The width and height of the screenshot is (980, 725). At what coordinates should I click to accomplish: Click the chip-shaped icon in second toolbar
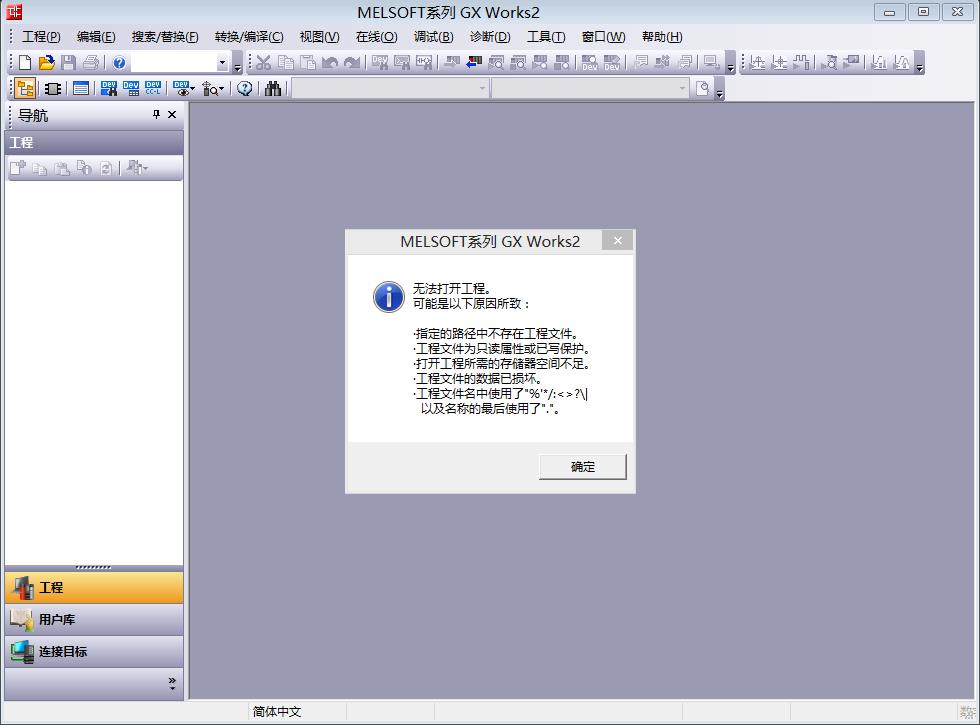53,88
